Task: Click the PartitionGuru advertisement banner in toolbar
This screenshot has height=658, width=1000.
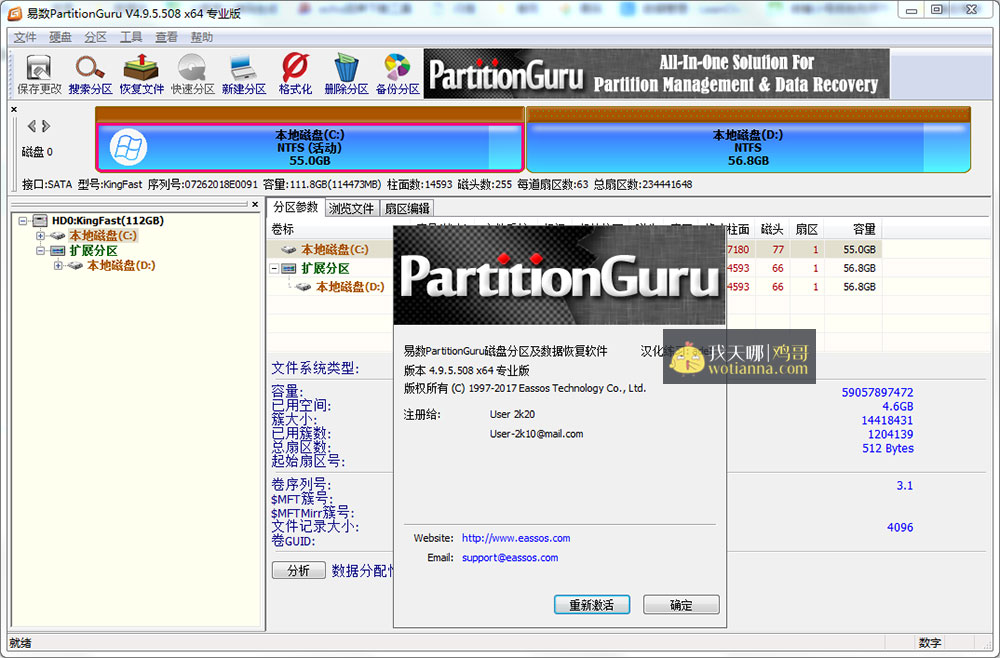Action: pyautogui.click(x=656, y=73)
